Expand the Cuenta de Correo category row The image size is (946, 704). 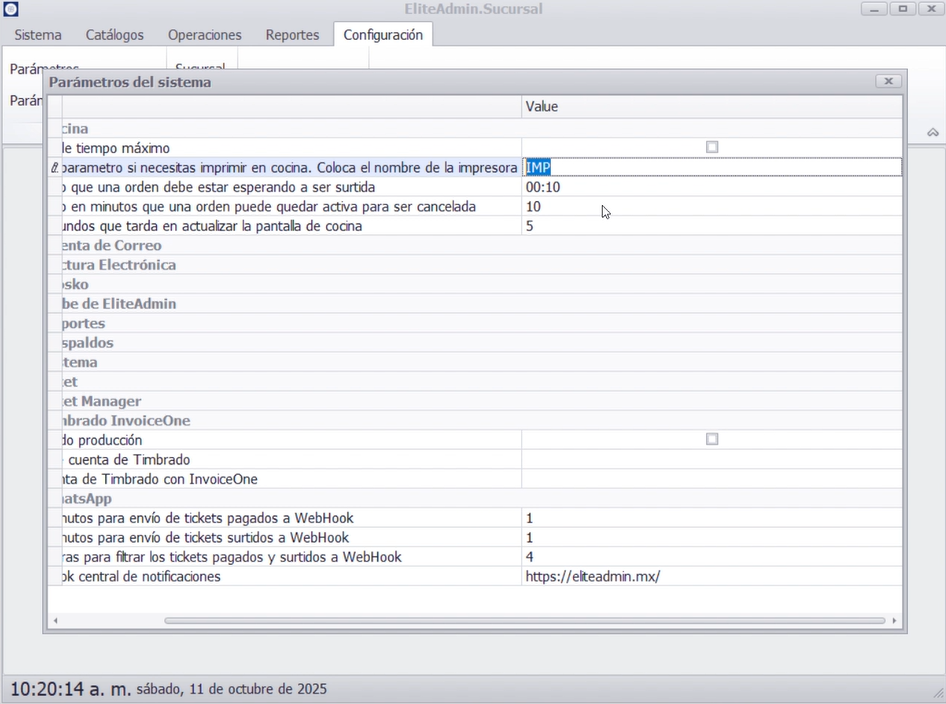point(110,246)
